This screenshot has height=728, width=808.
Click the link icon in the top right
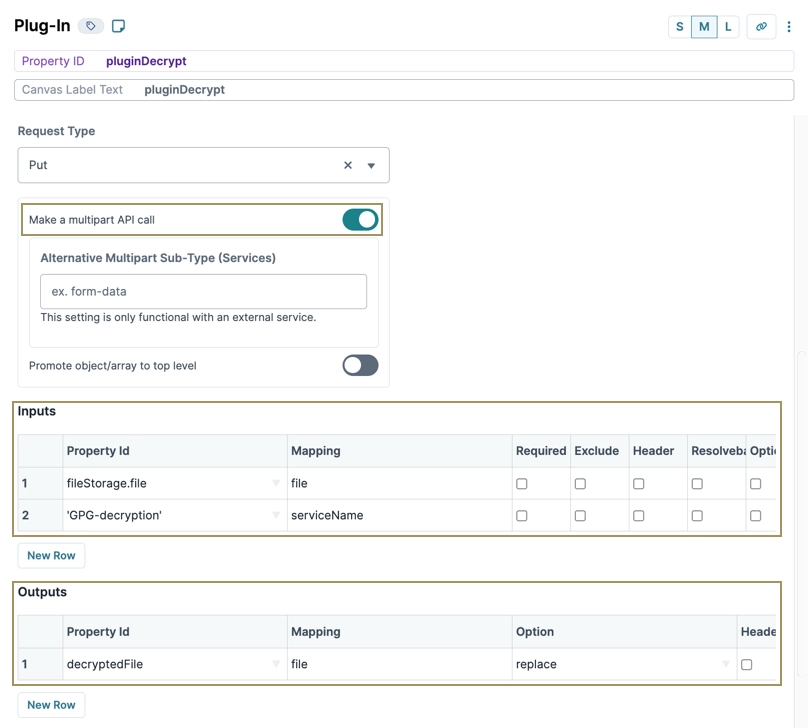coord(761,26)
